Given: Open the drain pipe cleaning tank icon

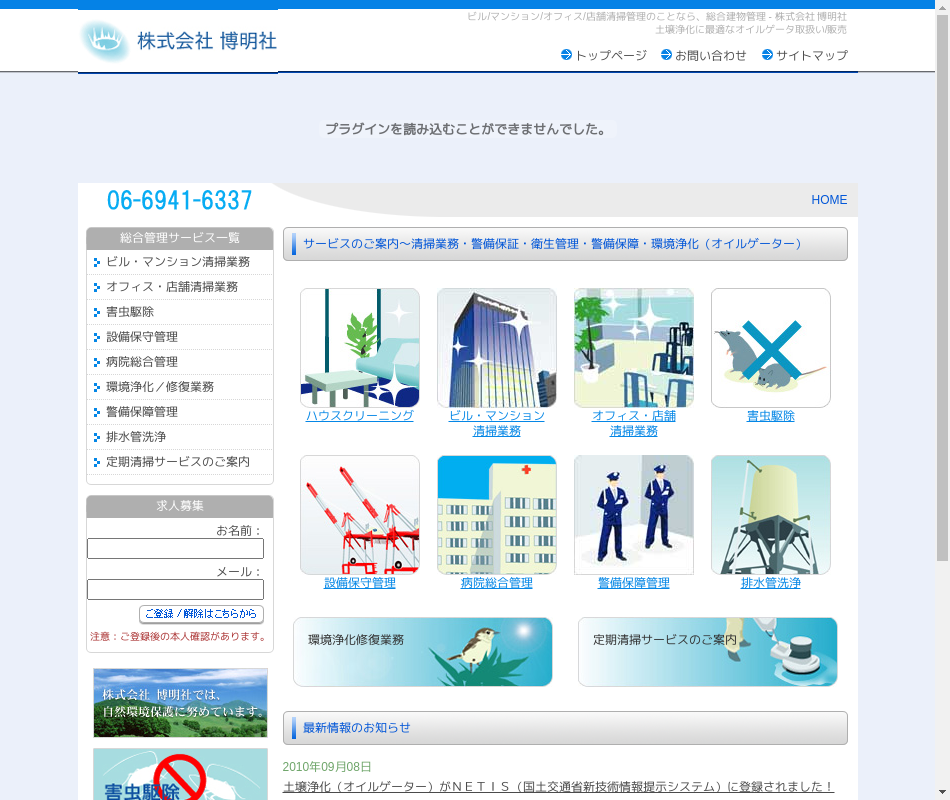Looking at the screenshot, I should pyautogui.click(x=771, y=515).
